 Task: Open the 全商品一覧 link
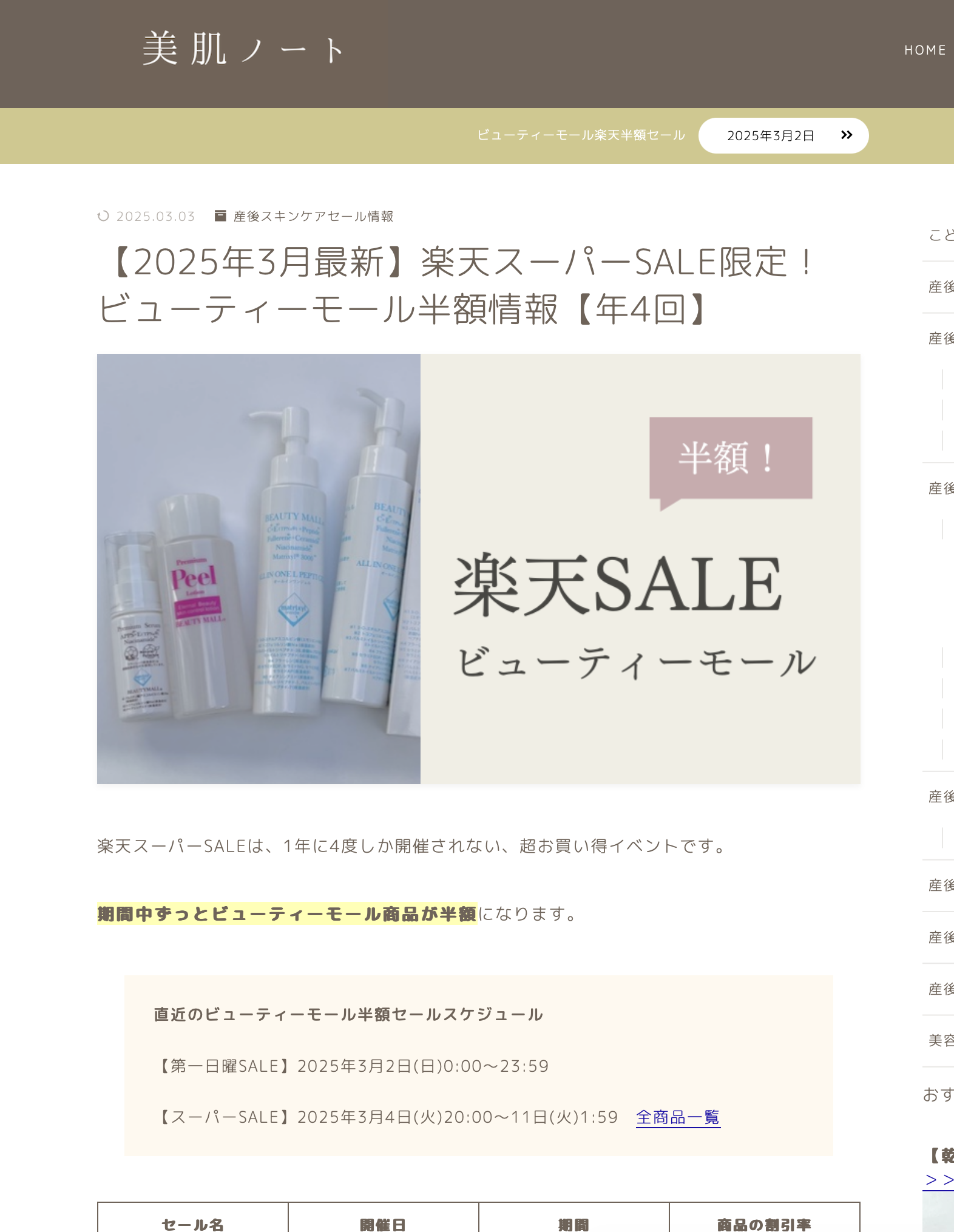pos(678,1117)
